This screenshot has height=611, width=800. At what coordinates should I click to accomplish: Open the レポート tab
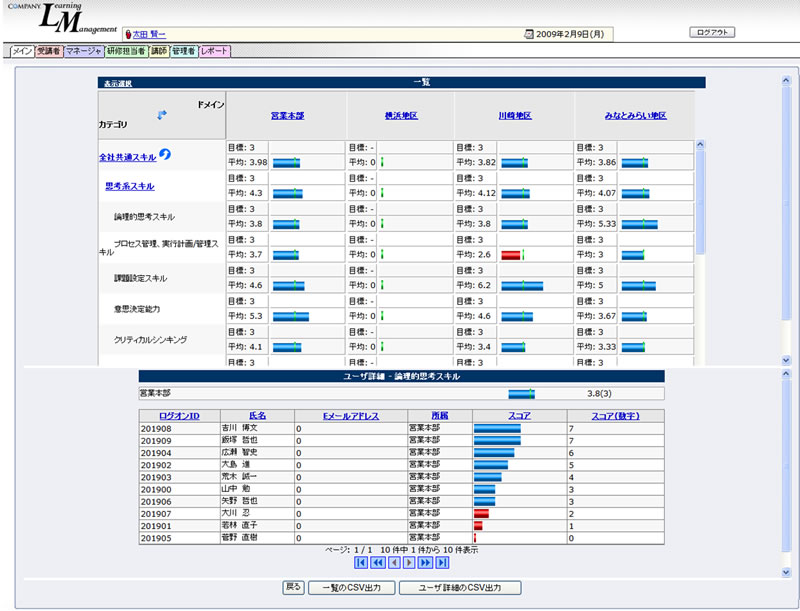pyautogui.click(x=214, y=50)
